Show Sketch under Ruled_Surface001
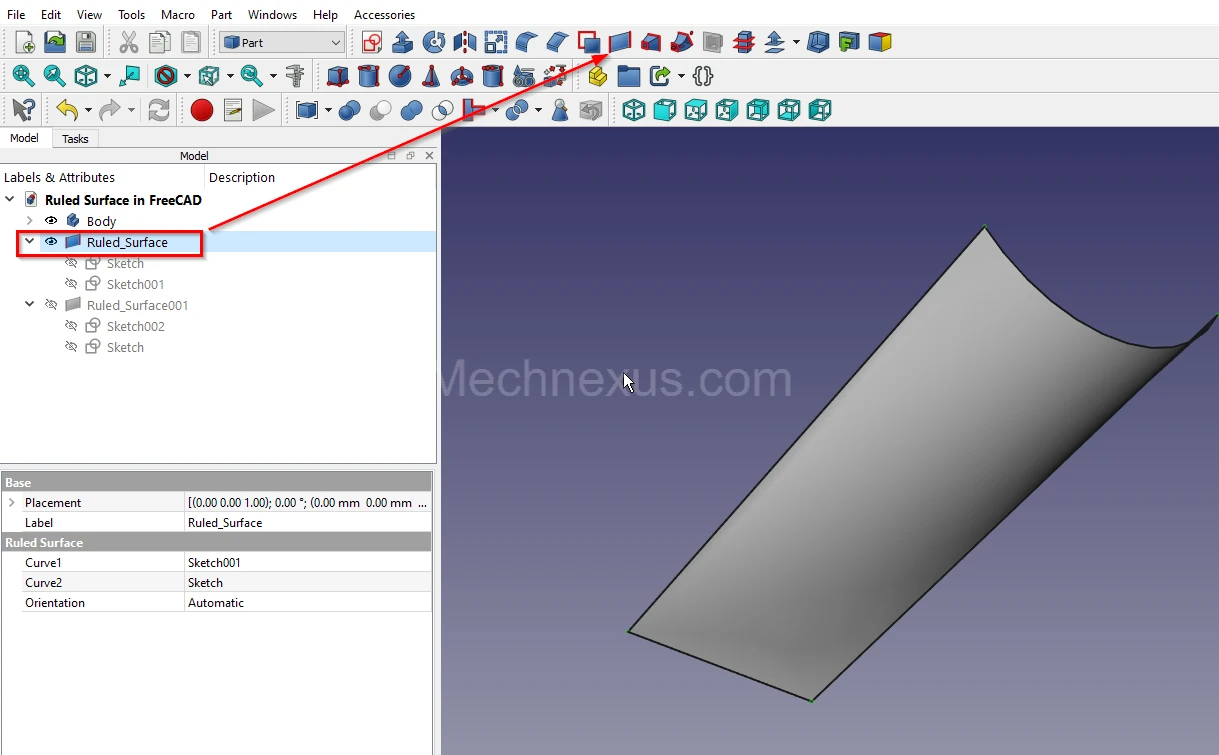 pyautogui.click(x=71, y=347)
